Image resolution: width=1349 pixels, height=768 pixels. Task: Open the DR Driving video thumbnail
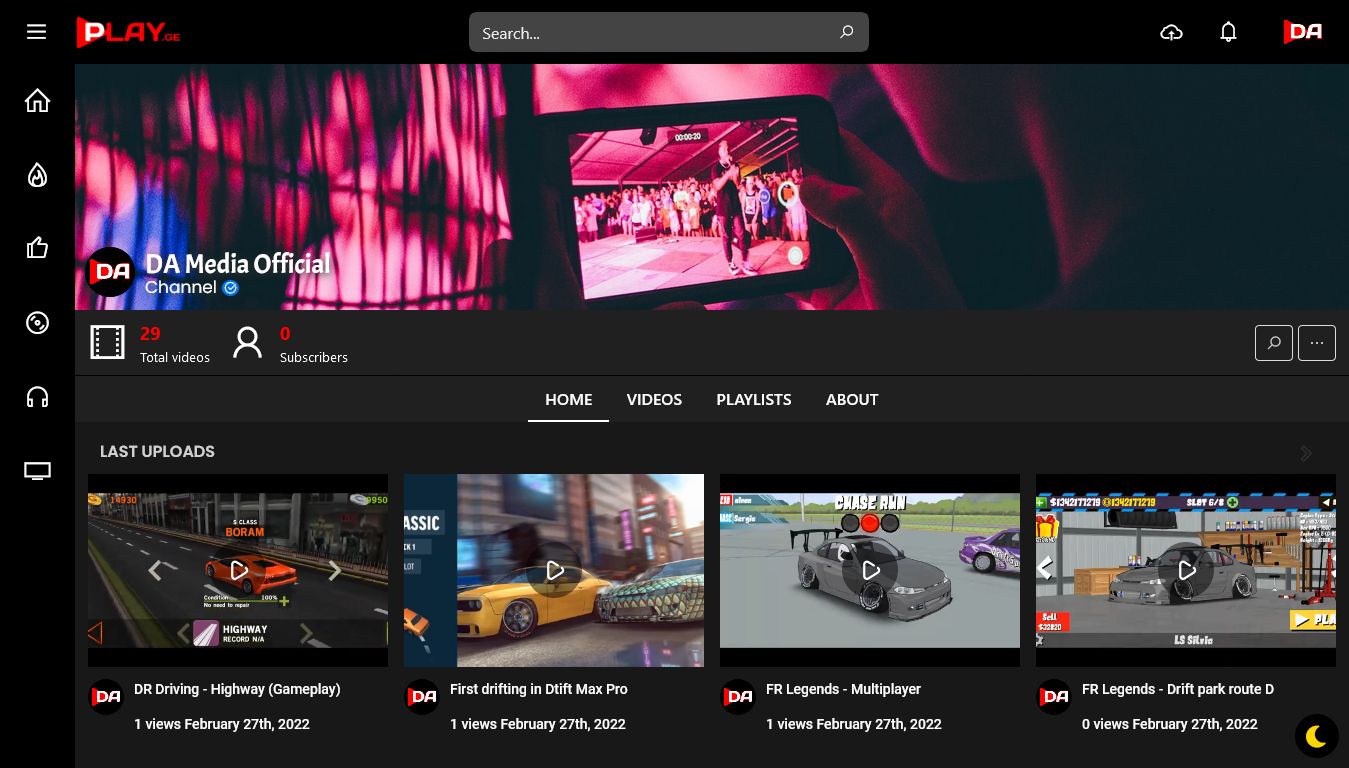tap(238, 570)
